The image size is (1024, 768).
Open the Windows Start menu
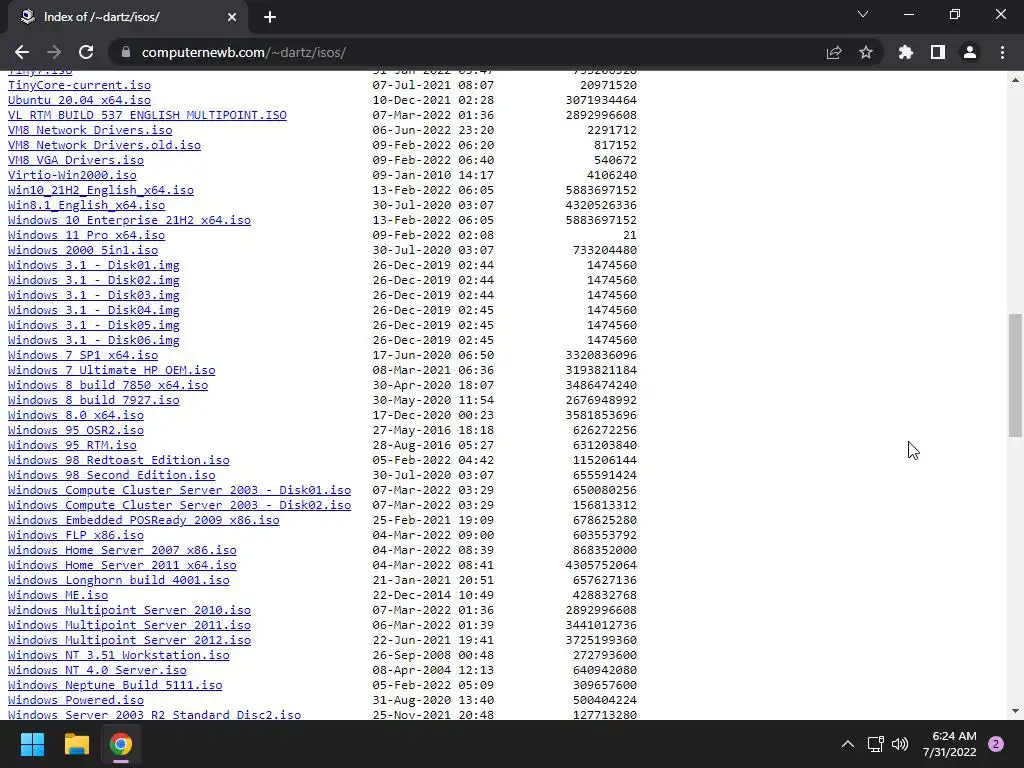coord(32,744)
